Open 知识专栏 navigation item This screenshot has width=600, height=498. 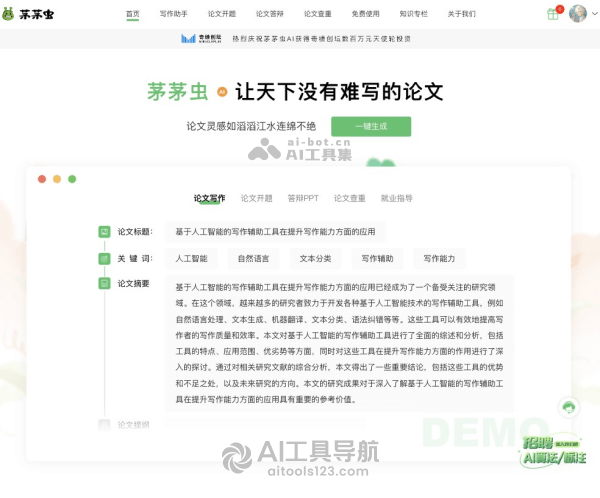tap(414, 14)
